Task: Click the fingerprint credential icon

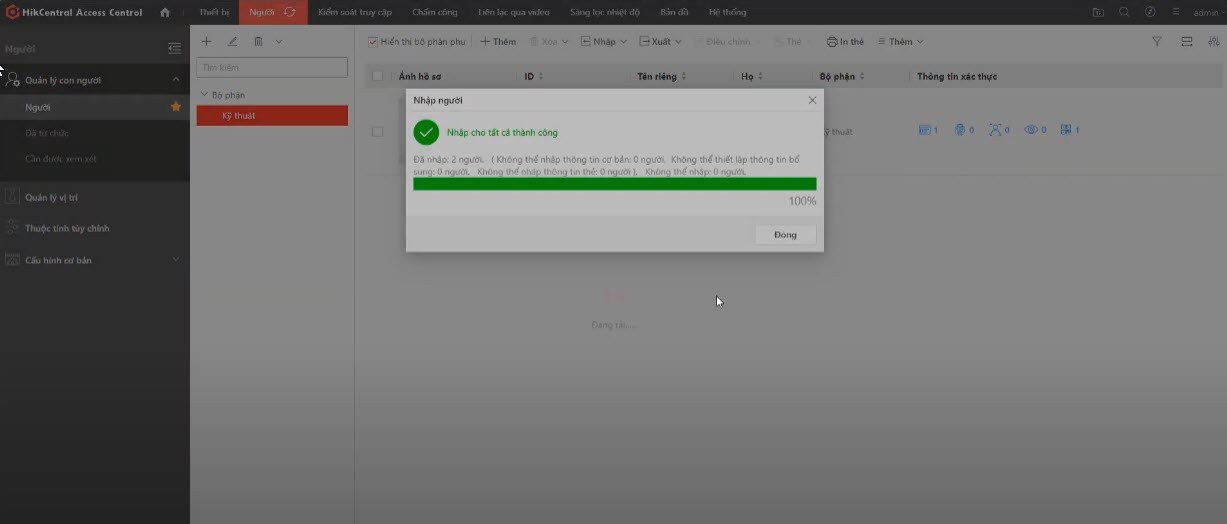Action: click(x=960, y=130)
